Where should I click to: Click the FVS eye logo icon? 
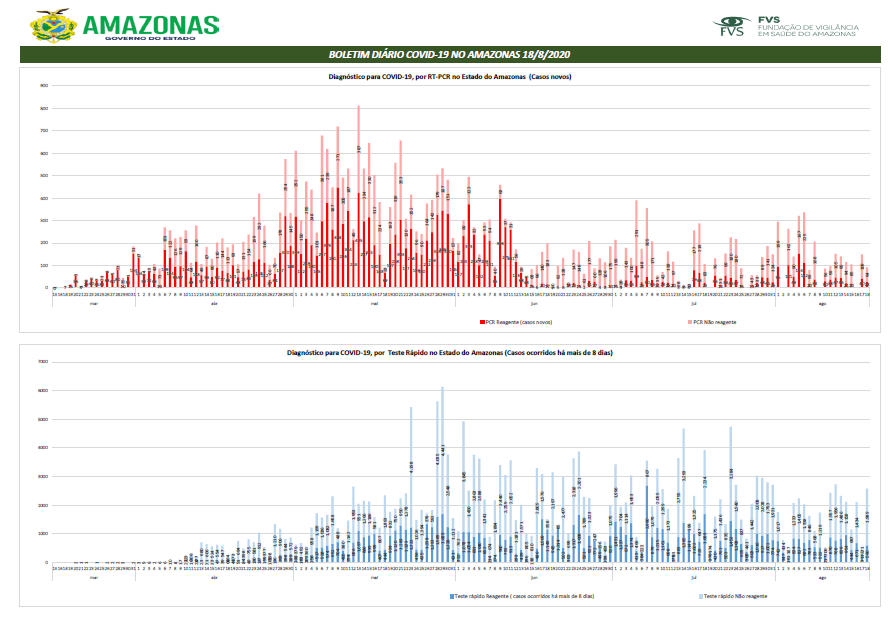(731, 25)
